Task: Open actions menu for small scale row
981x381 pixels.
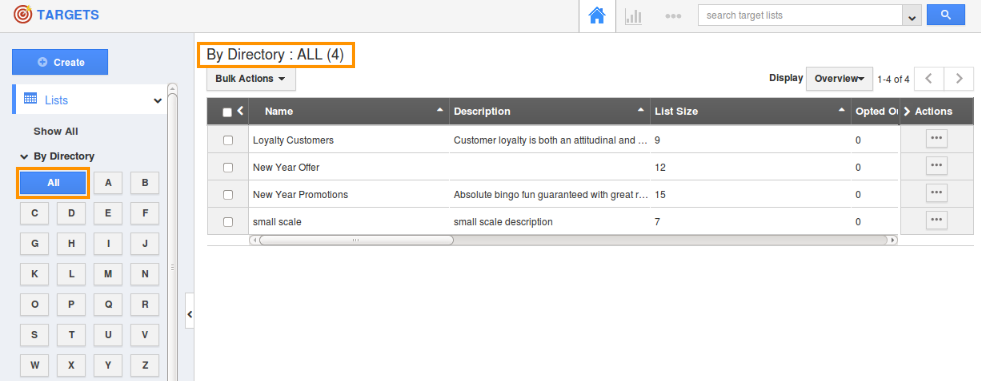Action: coord(937,220)
